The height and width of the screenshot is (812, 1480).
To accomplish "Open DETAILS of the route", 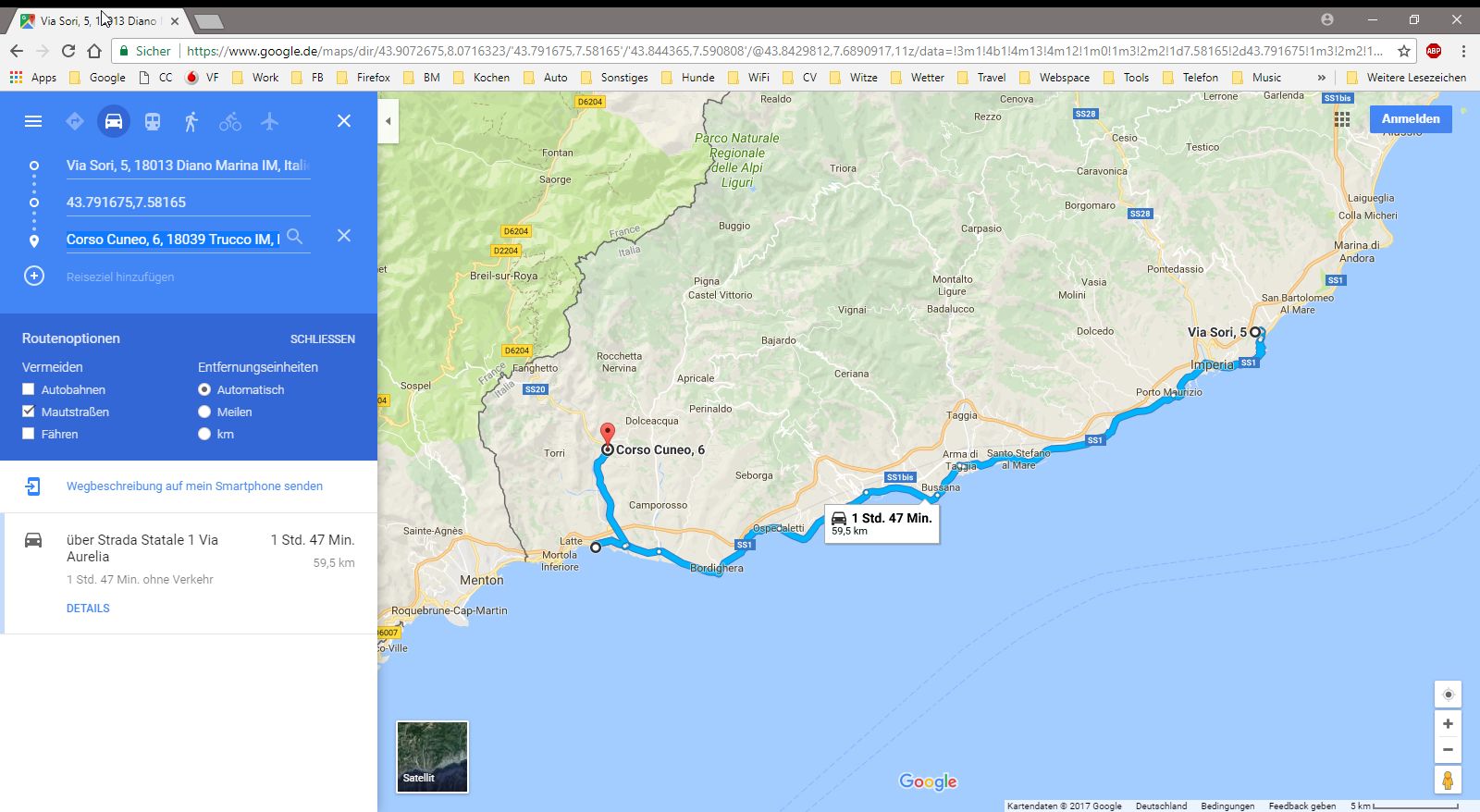I will coord(88,608).
